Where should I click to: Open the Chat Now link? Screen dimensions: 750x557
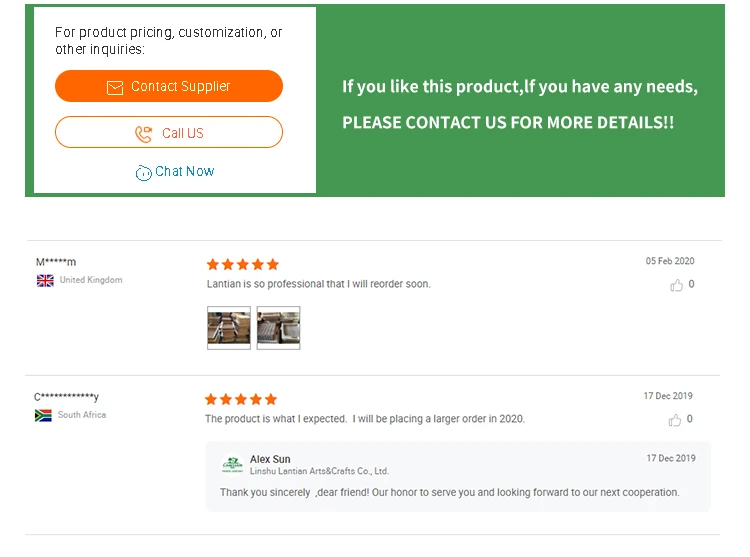(184, 171)
